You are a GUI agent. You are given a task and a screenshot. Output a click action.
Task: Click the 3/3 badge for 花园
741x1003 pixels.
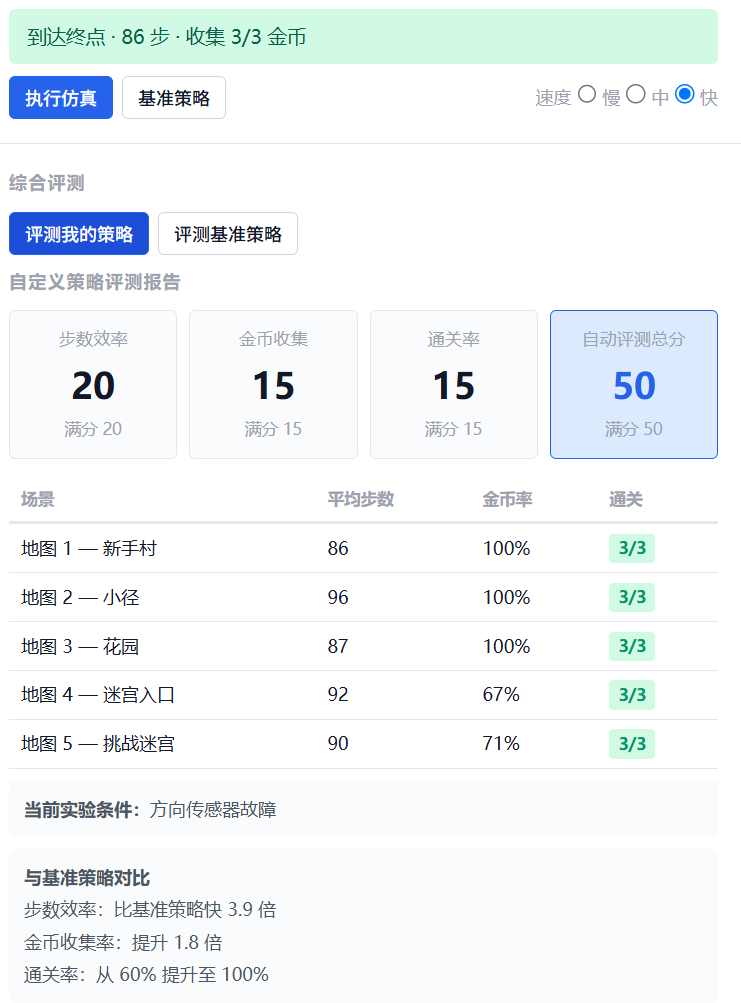coord(632,646)
